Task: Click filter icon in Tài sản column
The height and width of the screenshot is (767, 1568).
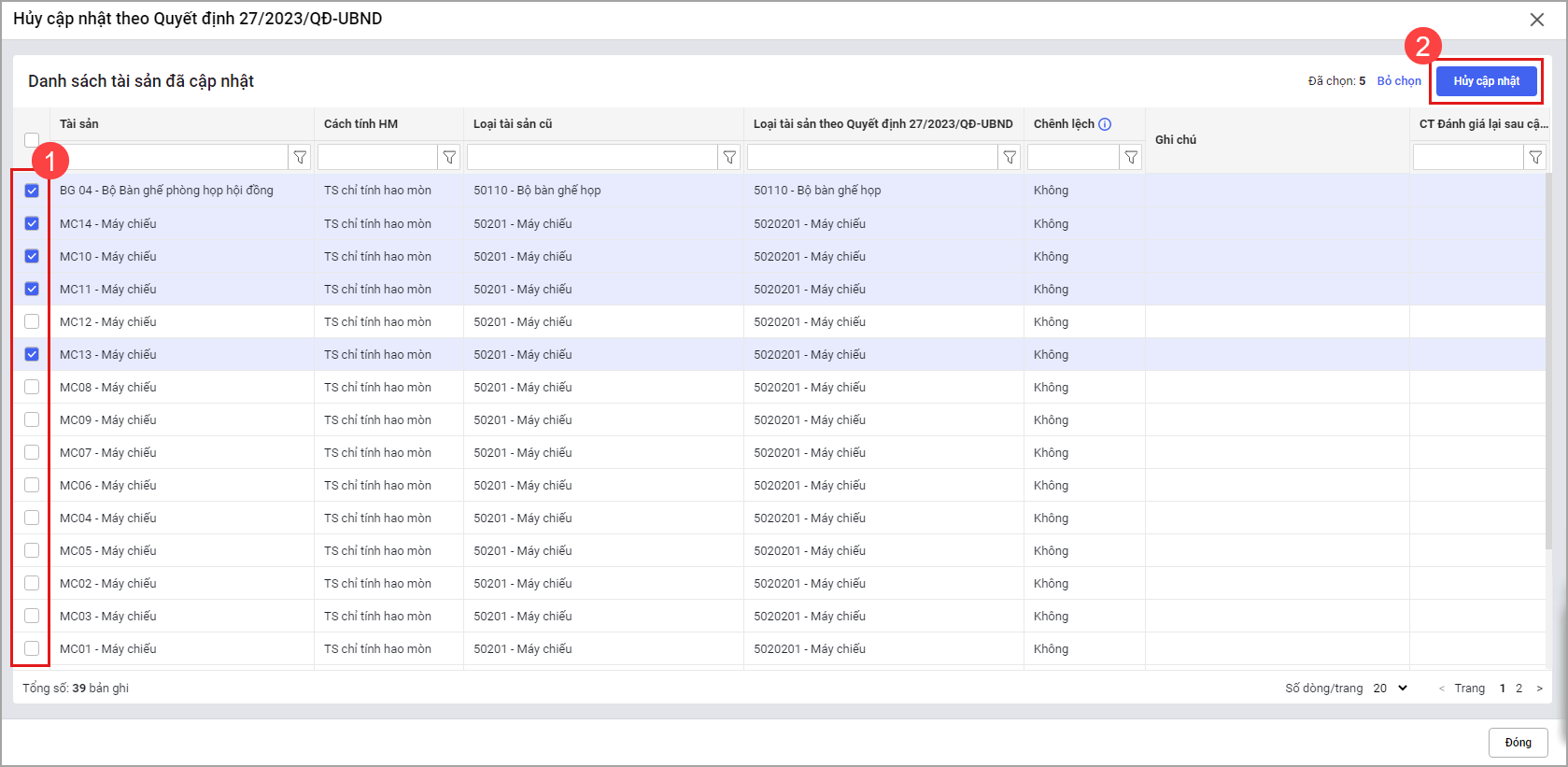Action: pos(300,158)
